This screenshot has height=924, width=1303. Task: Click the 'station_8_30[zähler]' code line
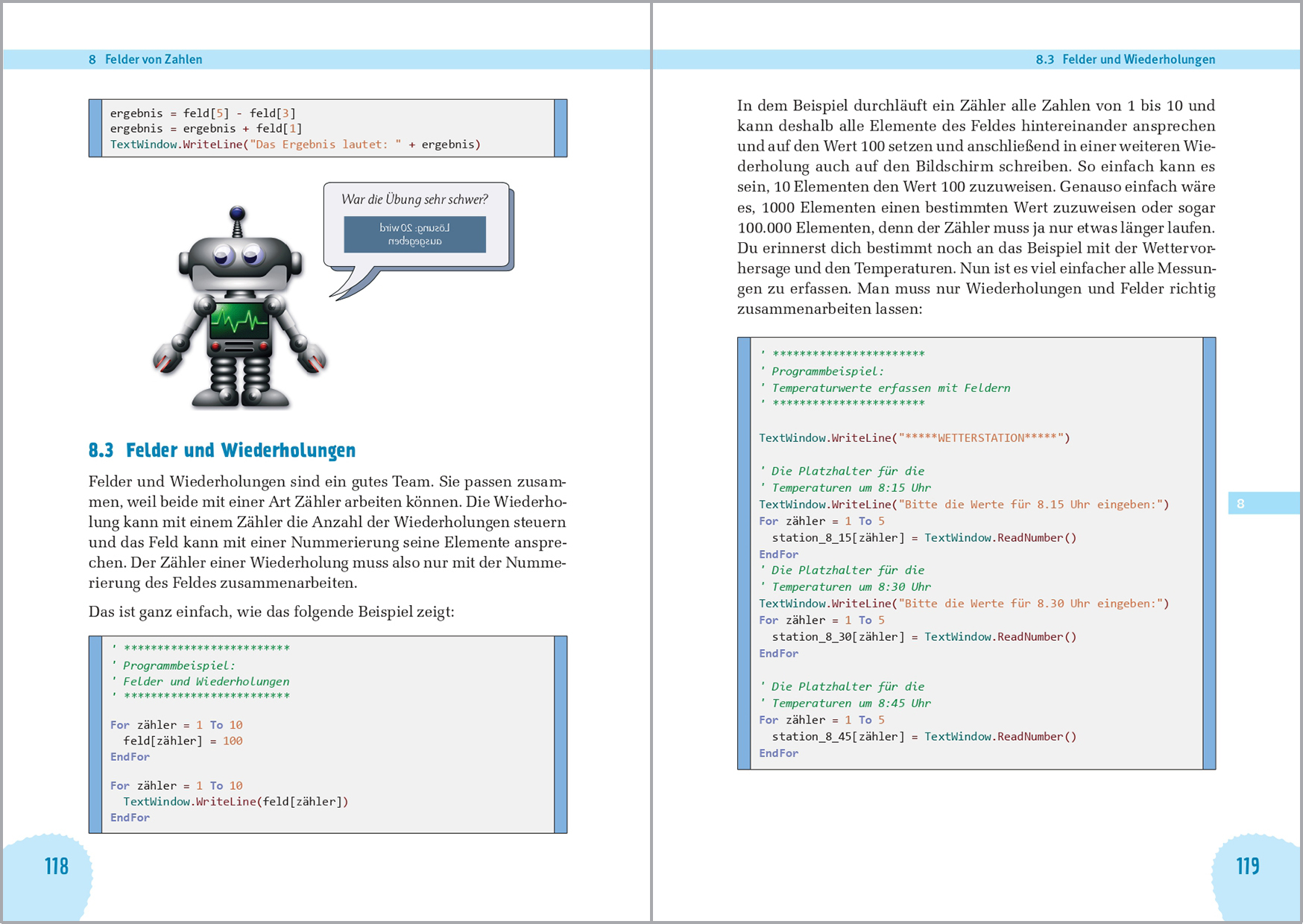(924, 637)
